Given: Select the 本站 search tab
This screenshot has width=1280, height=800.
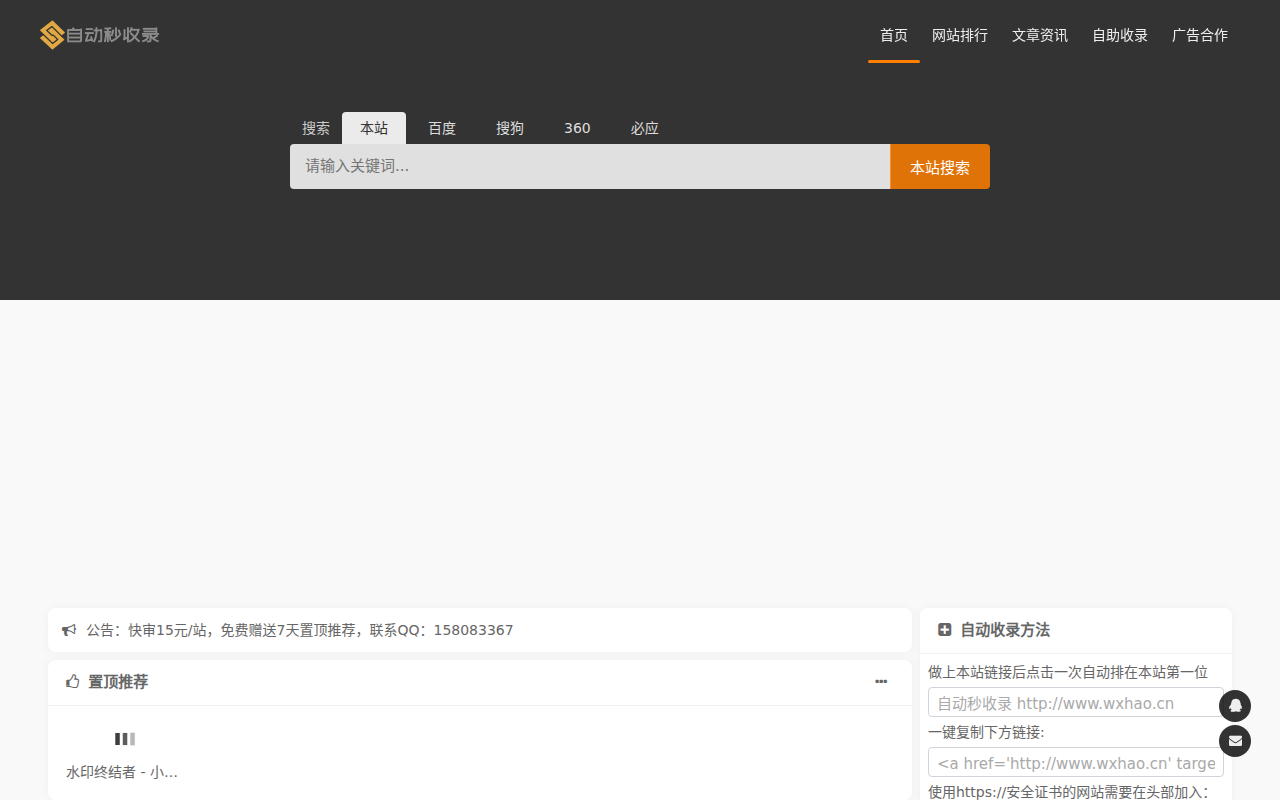Looking at the screenshot, I should (374, 128).
